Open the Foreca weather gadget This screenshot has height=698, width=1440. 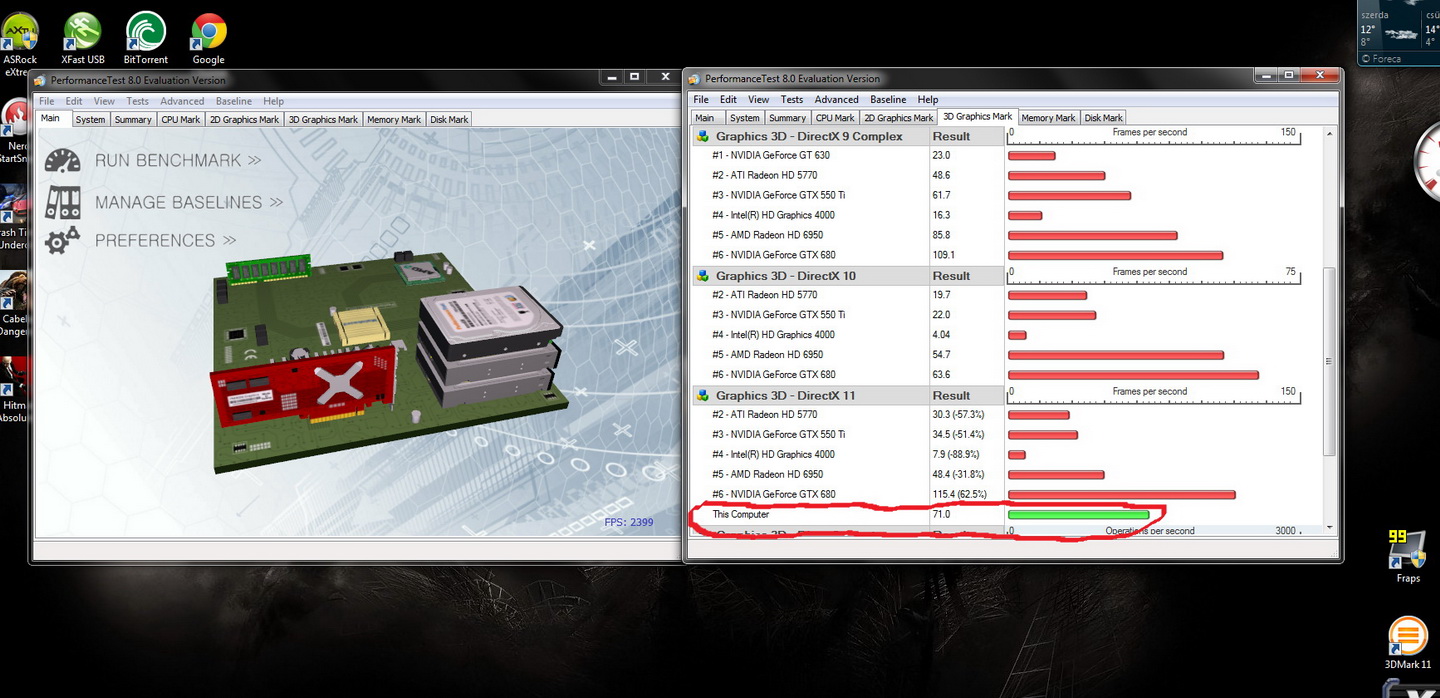tap(1399, 33)
